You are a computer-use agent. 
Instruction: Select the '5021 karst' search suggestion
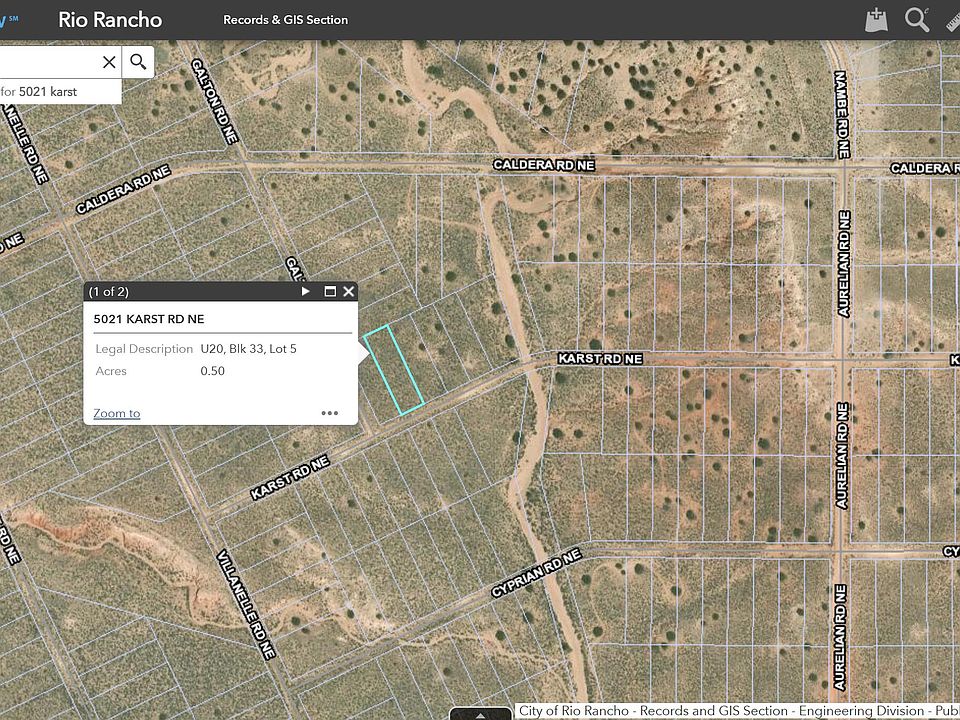click(48, 92)
